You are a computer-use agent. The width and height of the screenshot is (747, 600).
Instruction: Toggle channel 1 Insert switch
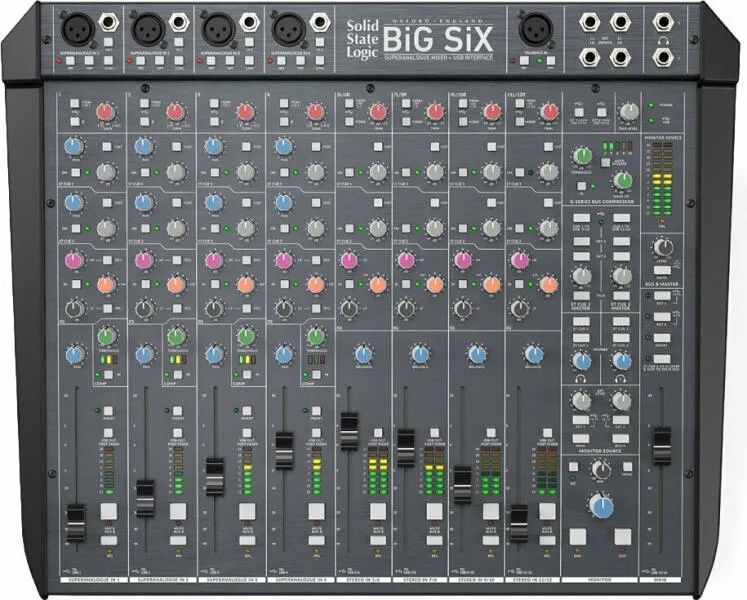point(108,411)
